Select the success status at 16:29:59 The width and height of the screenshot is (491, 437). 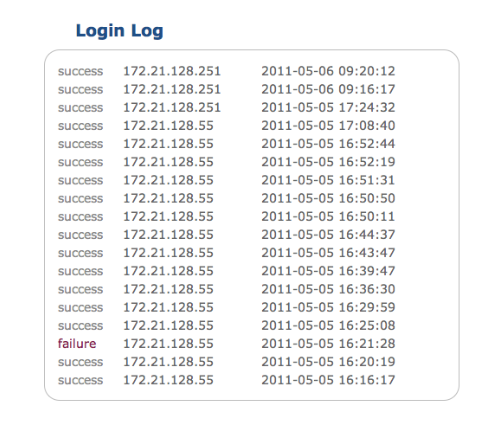coord(80,307)
